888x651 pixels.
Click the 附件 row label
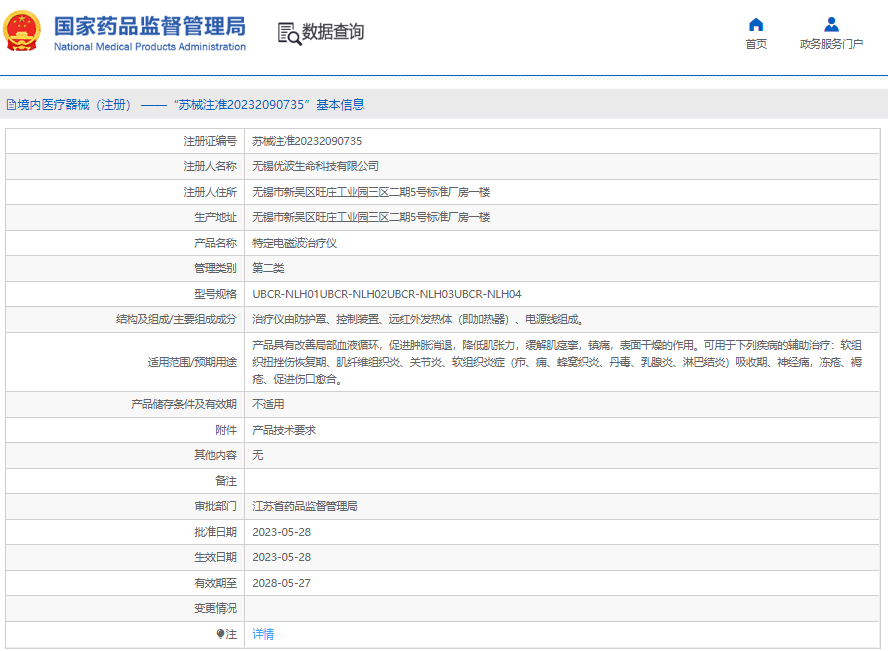[226, 430]
